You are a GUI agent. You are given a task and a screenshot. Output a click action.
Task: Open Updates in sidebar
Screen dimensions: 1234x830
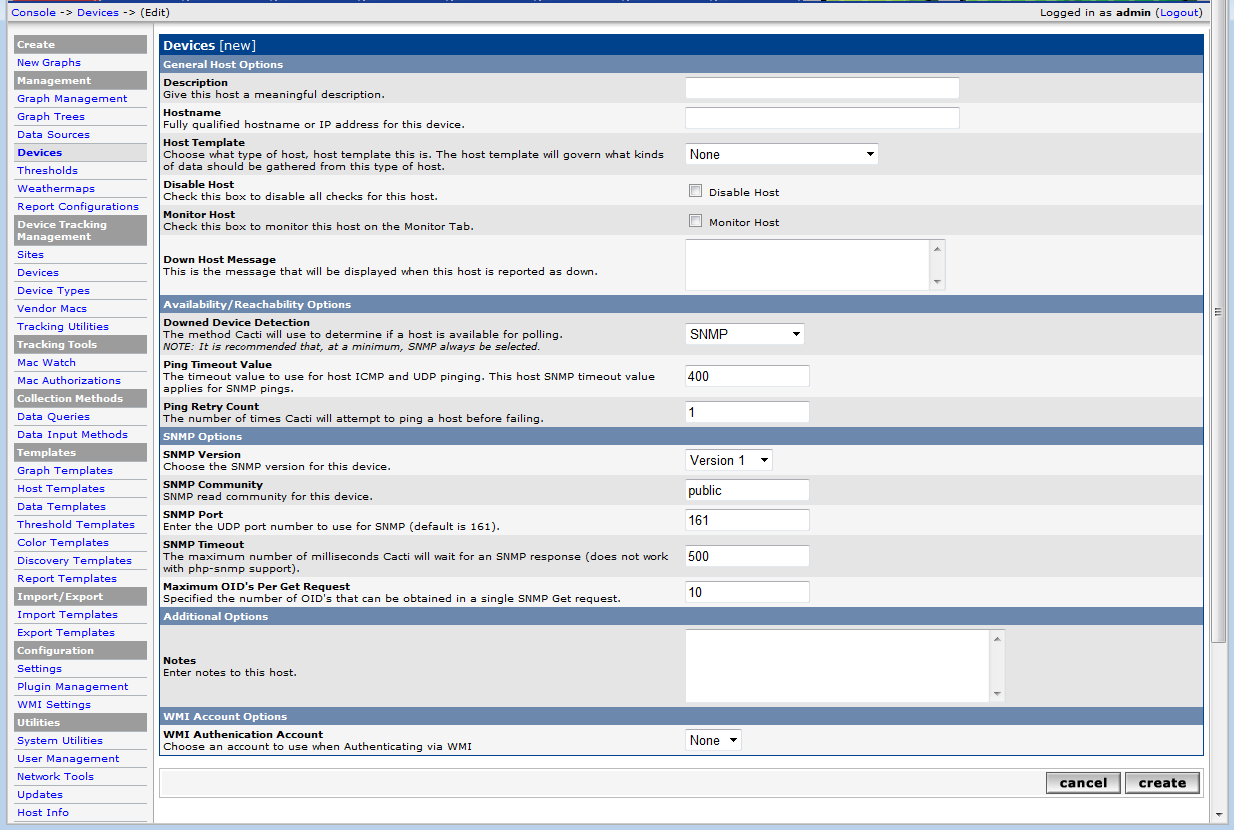(40, 794)
